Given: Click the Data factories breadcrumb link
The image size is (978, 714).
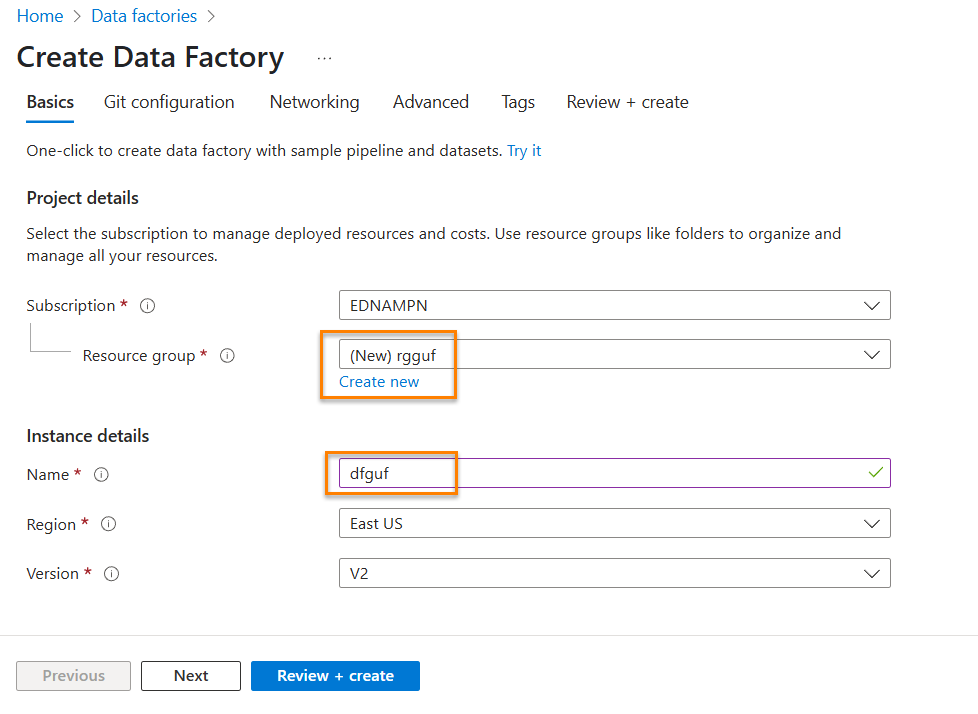Looking at the screenshot, I should (x=144, y=16).
